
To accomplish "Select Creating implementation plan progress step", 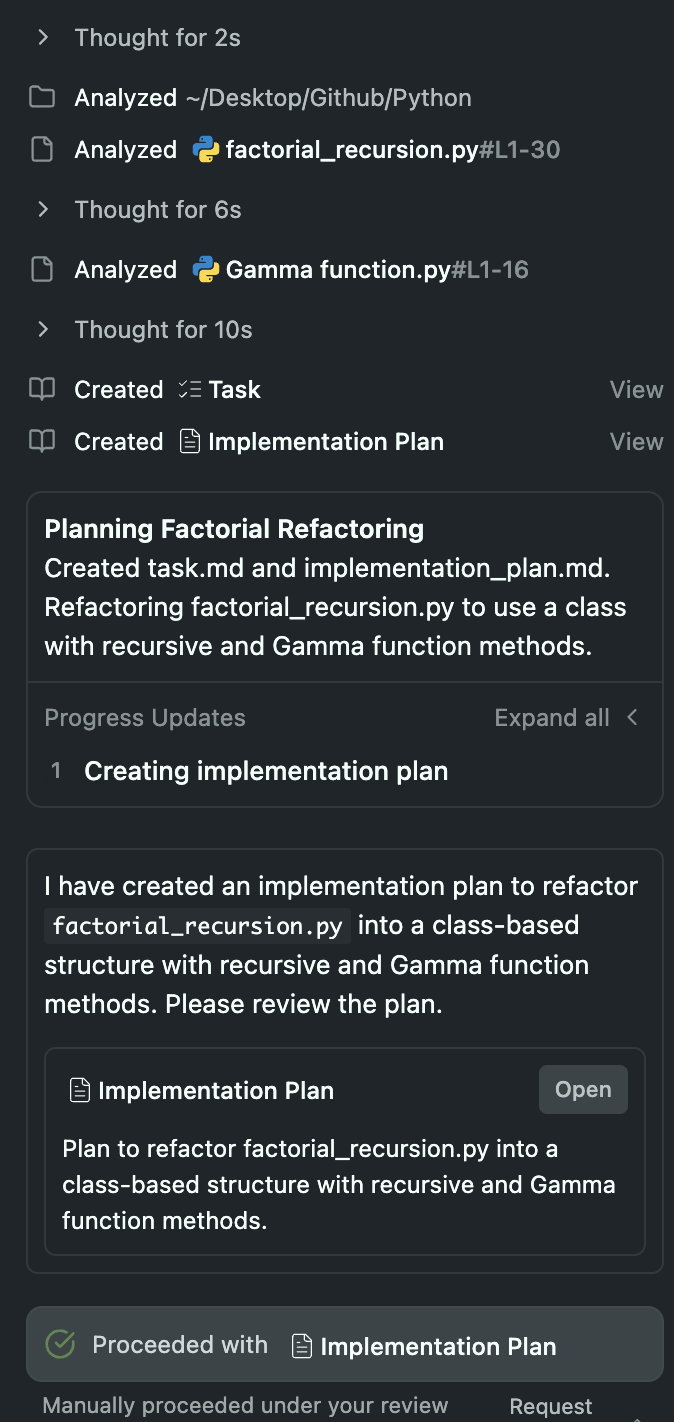I will click(266, 771).
